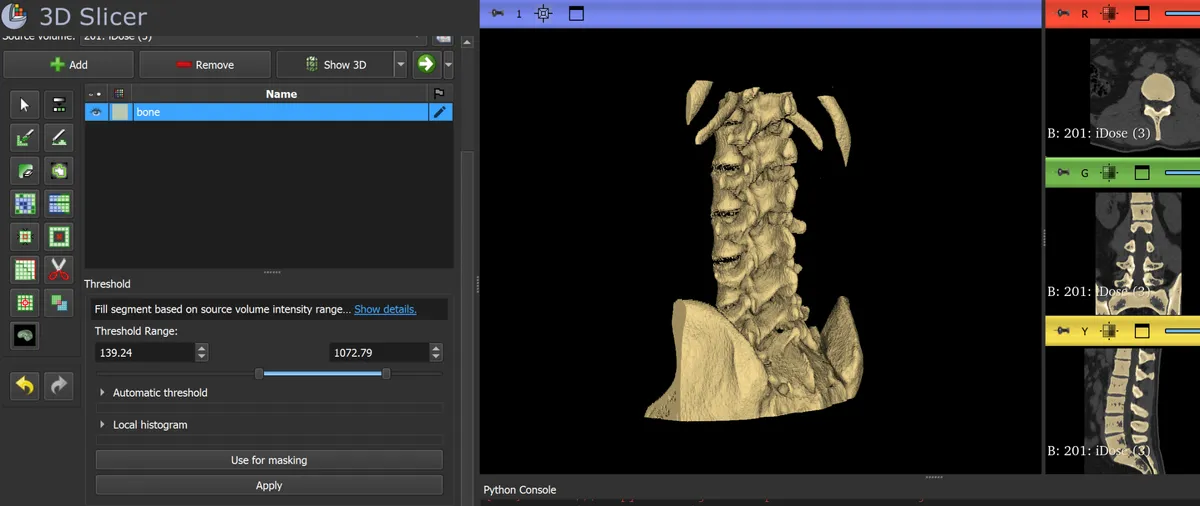Screen dimensions: 1200x506
Task: Select the Logical operators tool
Action: click(x=59, y=302)
